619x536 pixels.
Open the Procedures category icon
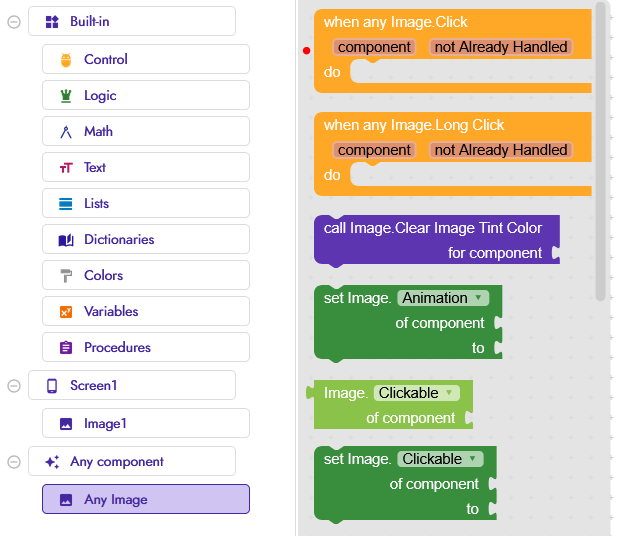pyautogui.click(x=66, y=348)
